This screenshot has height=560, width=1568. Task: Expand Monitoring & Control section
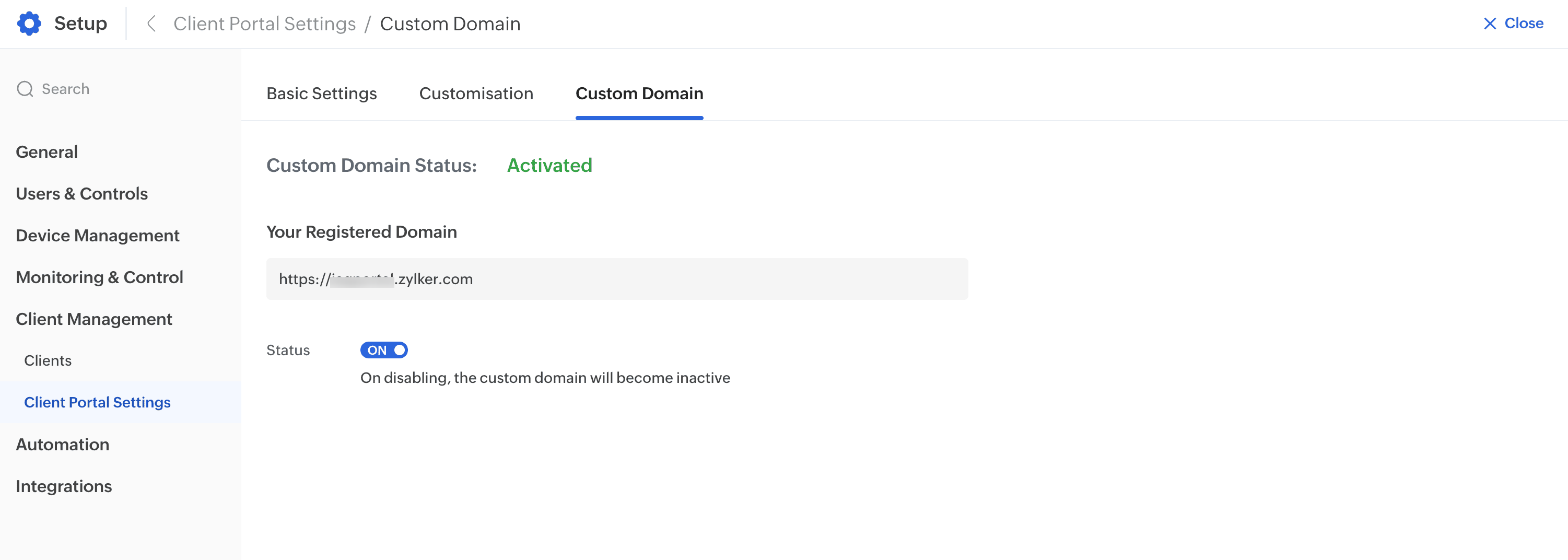99,277
